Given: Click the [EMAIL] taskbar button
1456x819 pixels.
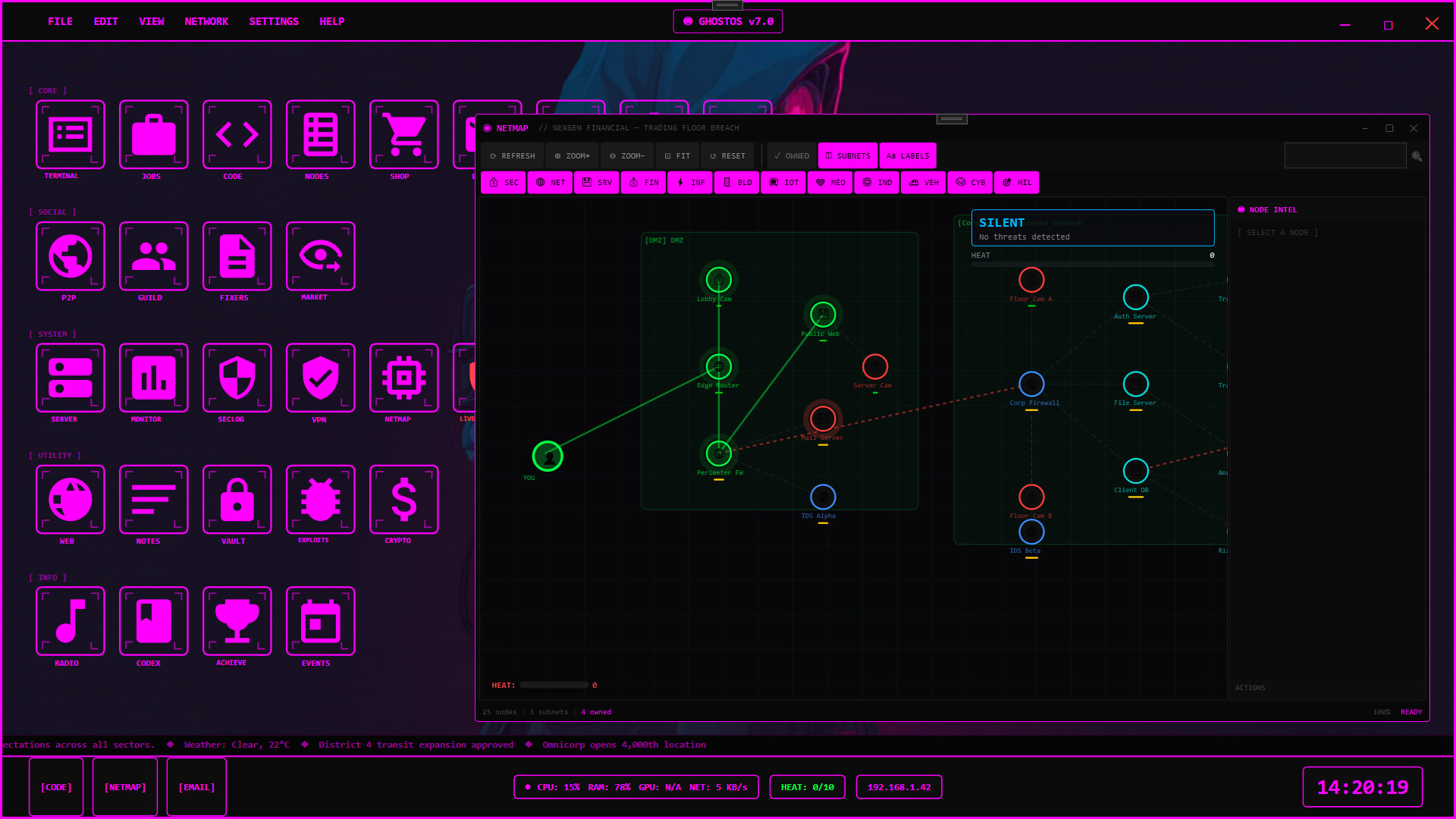Looking at the screenshot, I should [196, 787].
